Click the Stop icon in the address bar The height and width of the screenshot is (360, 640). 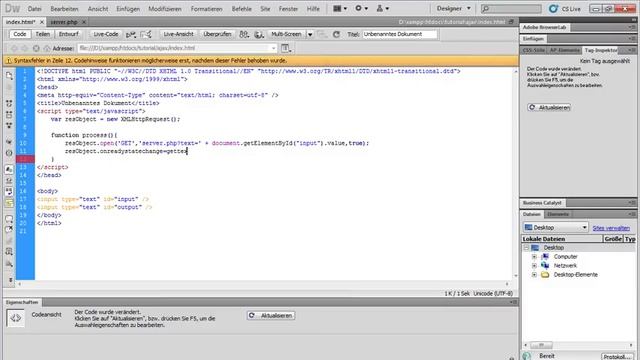(36, 48)
